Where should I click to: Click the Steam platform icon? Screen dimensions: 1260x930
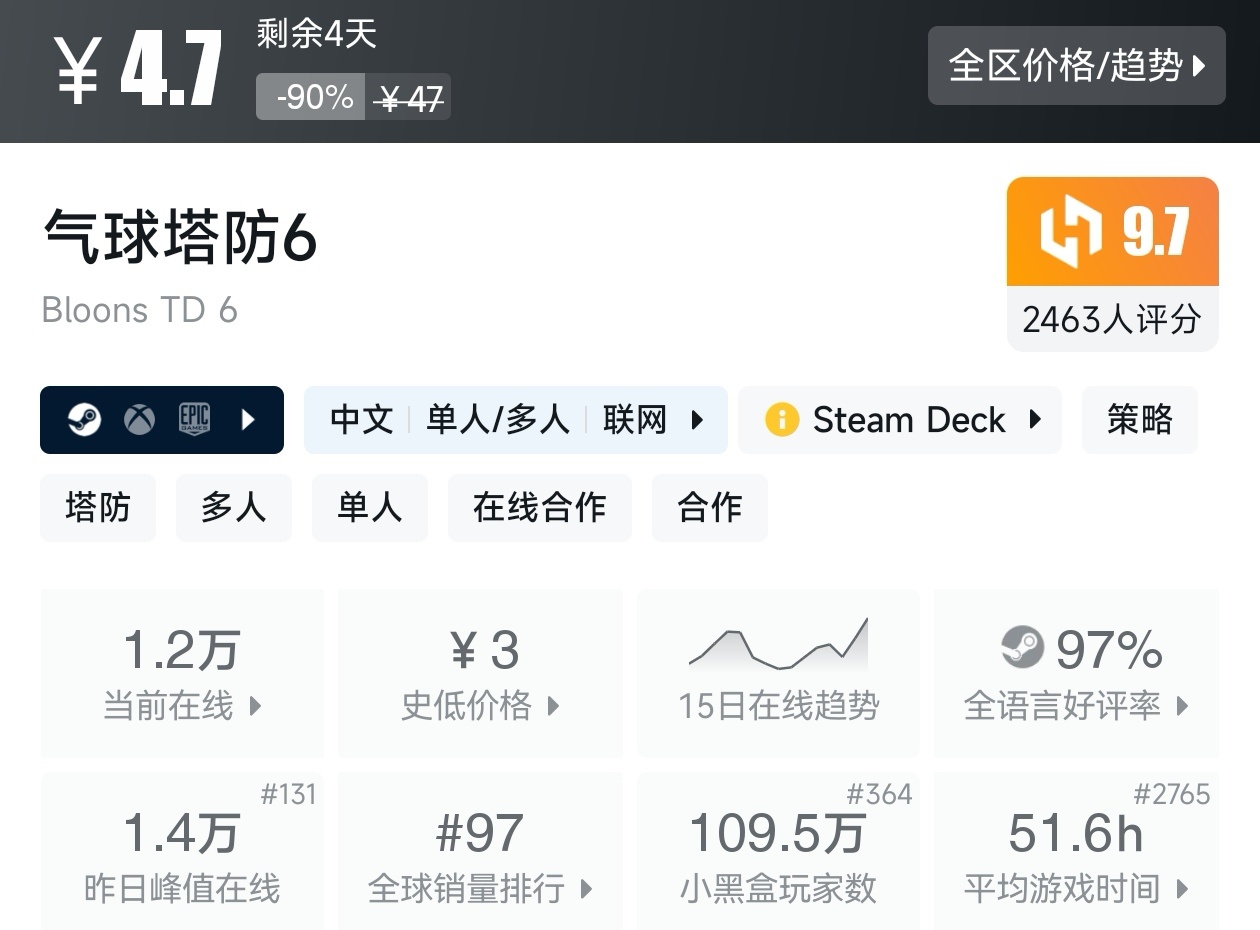coord(84,420)
